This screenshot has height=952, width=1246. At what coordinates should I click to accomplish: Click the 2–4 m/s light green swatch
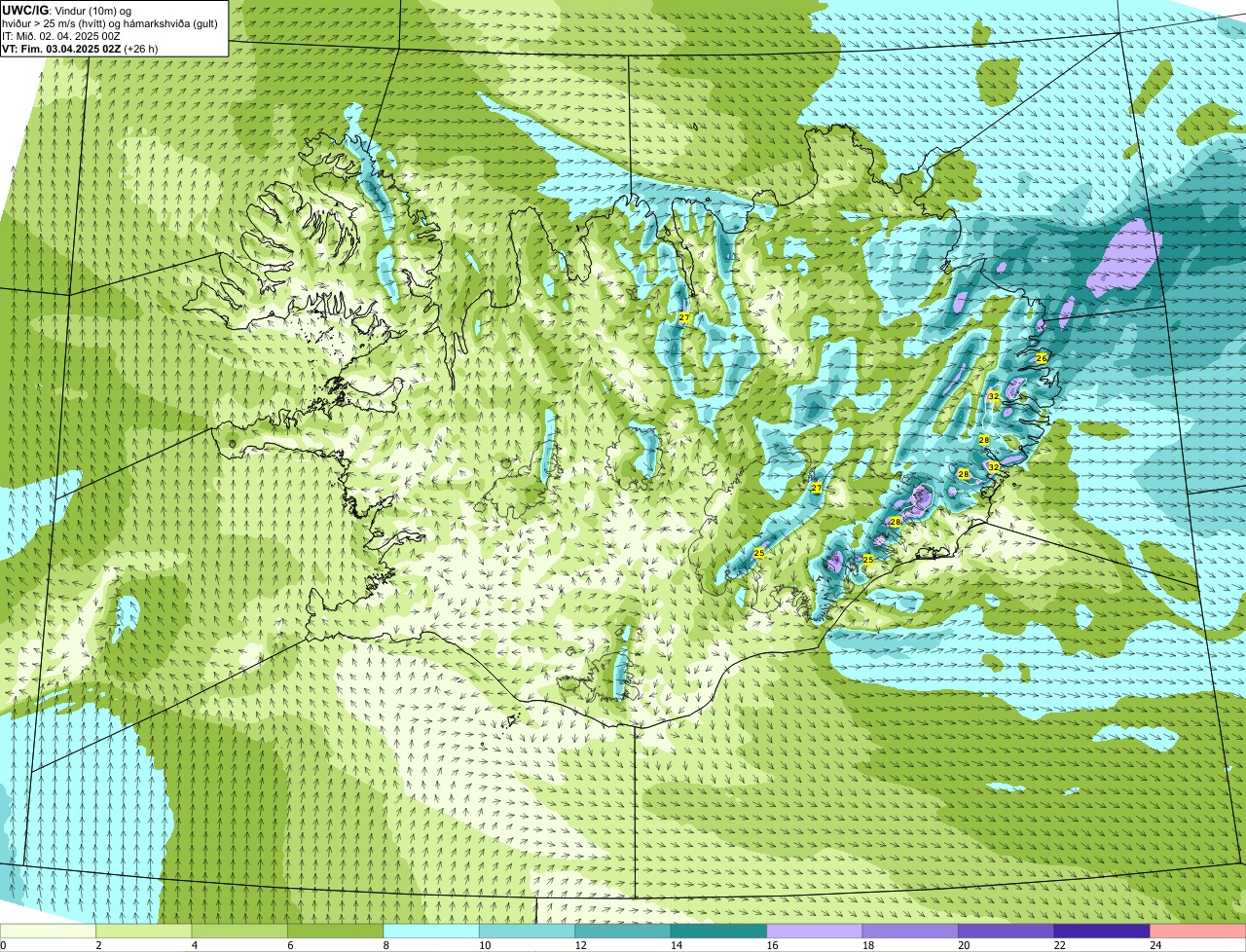pos(144,931)
